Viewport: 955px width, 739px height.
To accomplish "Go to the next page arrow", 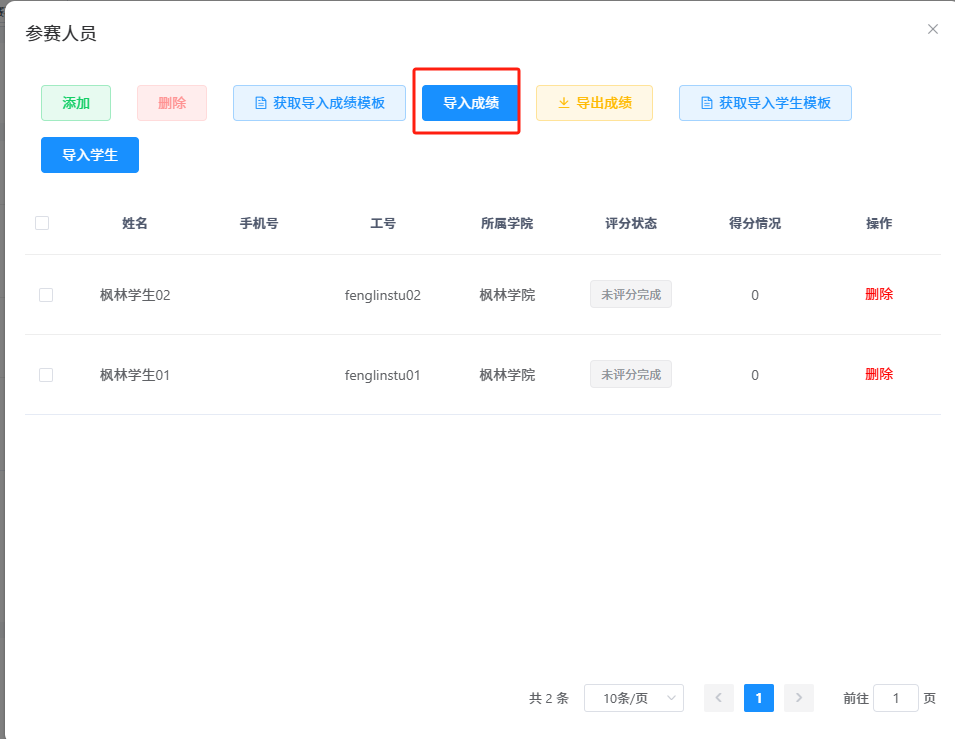I will point(798,698).
